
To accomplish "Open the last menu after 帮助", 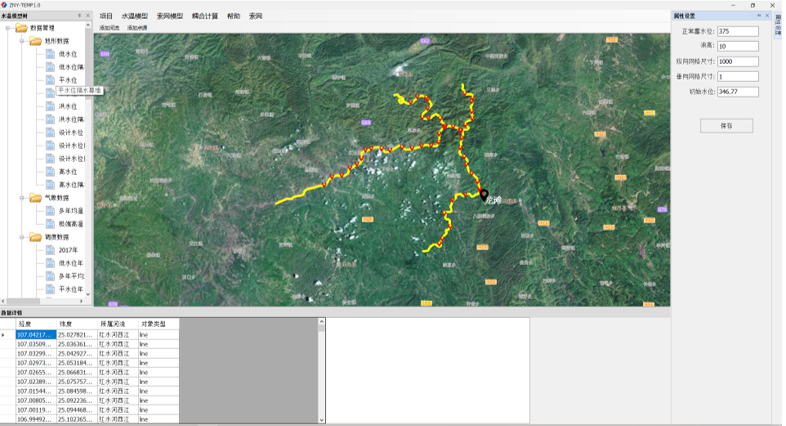I will (x=256, y=16).
